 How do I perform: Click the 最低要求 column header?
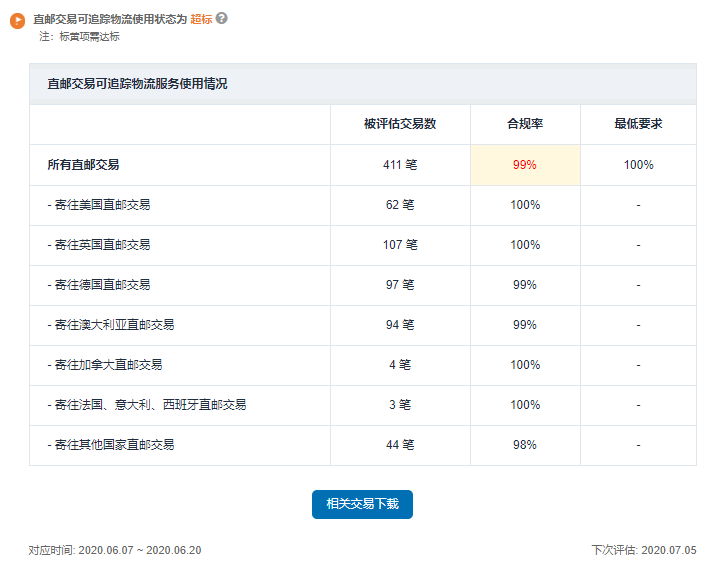click(x=638, y=124)
